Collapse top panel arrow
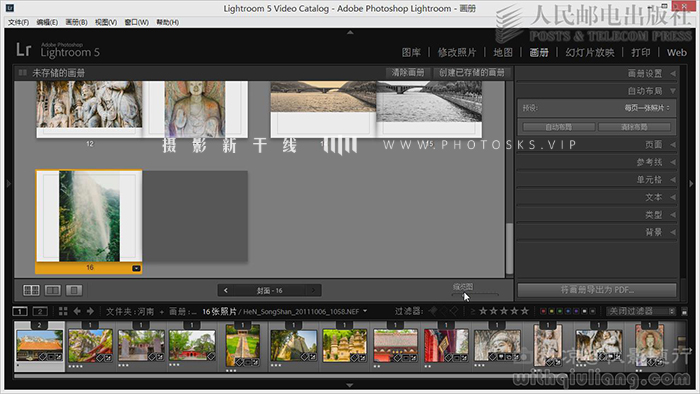Screen dimensions: 700x394 [x=350, y=32]
